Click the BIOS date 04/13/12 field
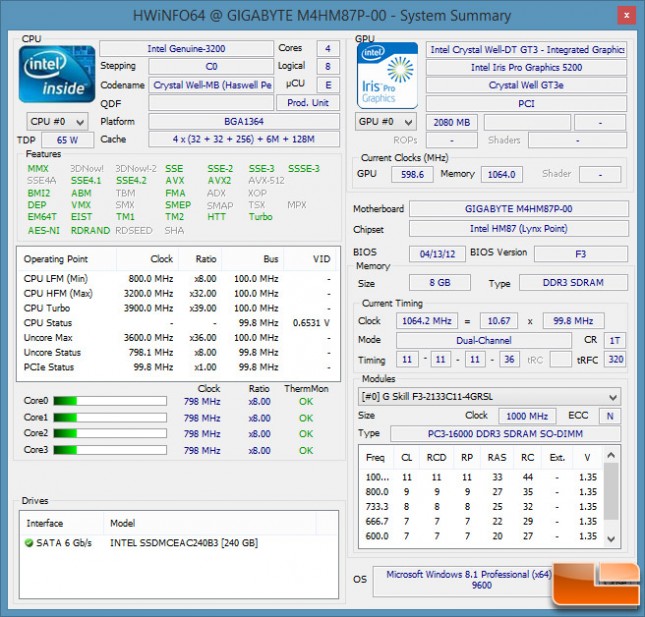Image resolution: width=645 pixels, height=617 pixels. point(437,254)
